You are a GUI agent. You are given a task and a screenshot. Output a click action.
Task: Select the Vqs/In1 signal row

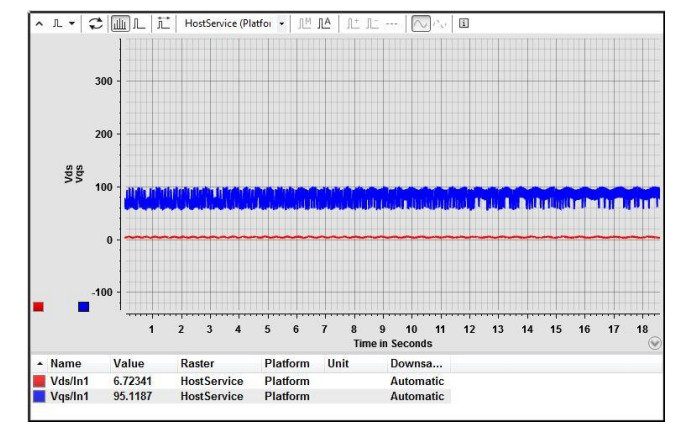click(x=74, y=396)
